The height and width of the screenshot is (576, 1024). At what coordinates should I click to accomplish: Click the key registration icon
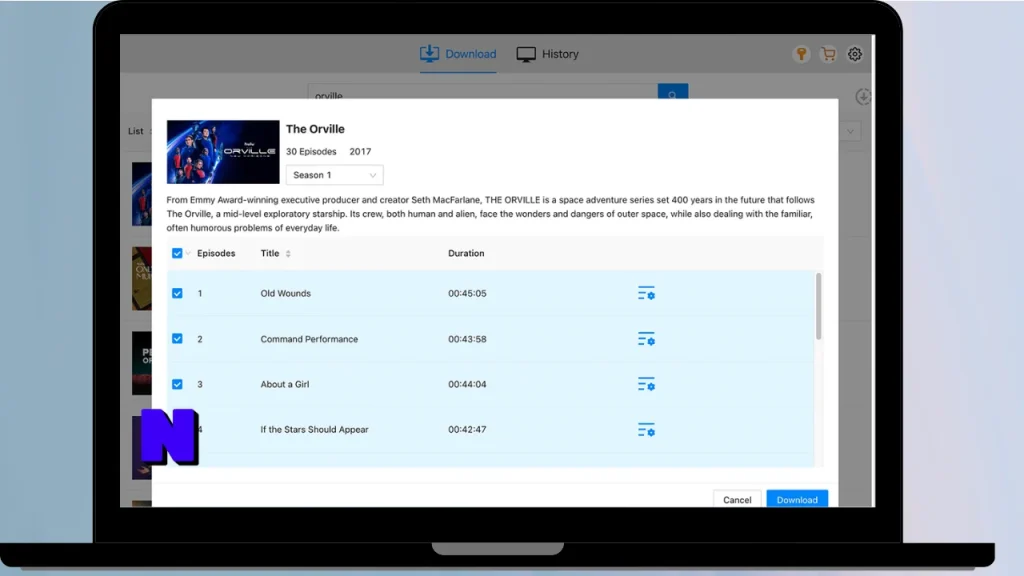801,54
